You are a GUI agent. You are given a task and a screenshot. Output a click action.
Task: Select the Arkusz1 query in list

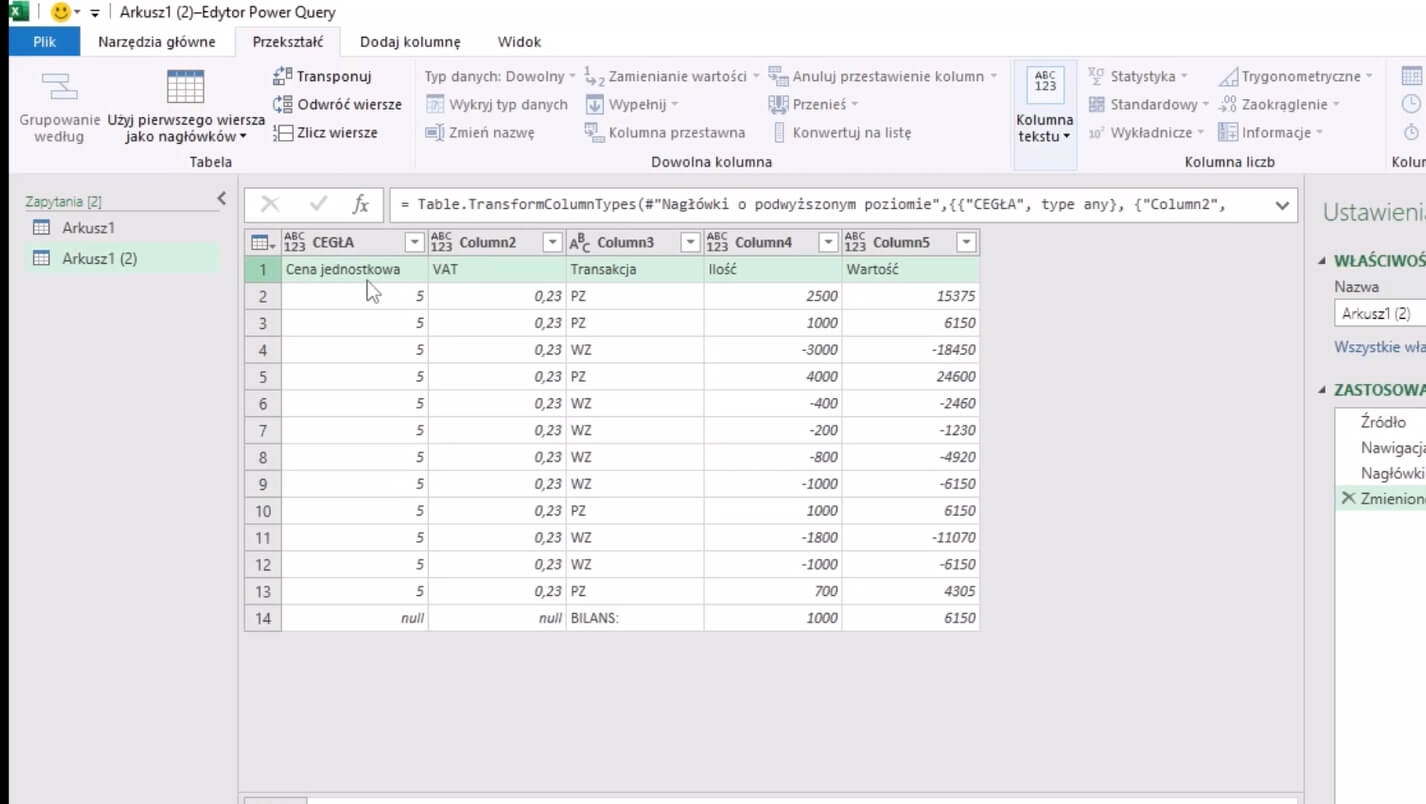pyautogui.click(x=88, y=228)
